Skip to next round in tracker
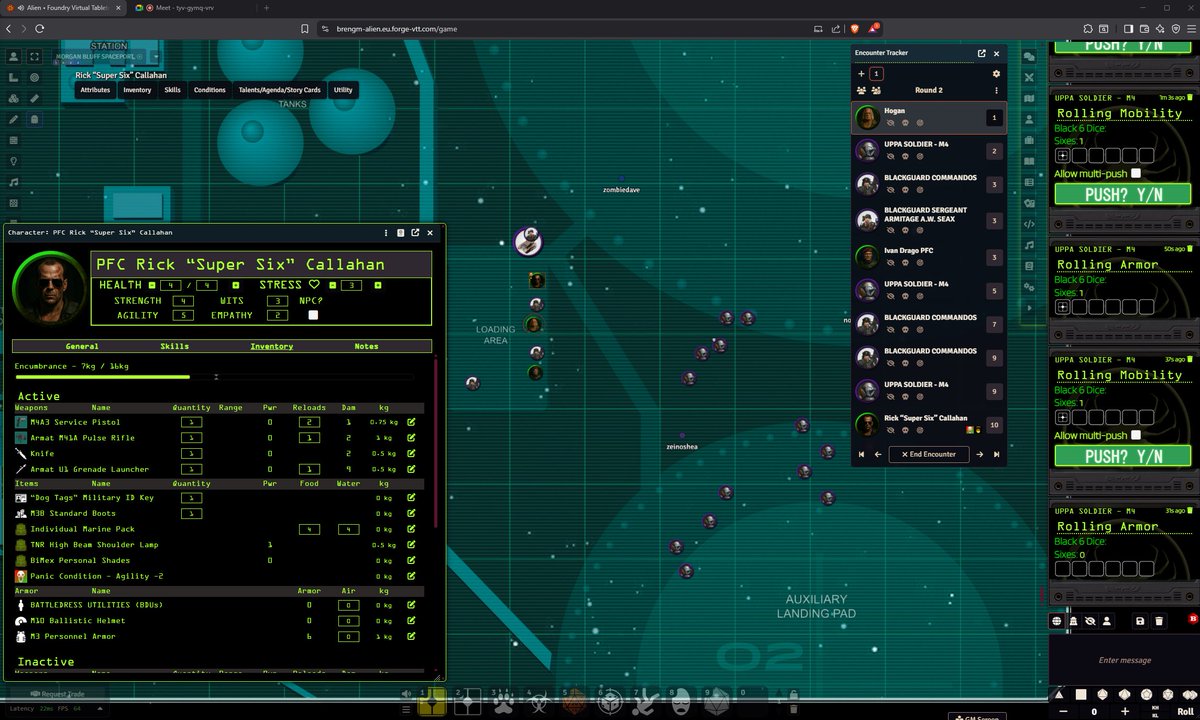The width and height of the screenshot is (1200, 720). (996, 454)
